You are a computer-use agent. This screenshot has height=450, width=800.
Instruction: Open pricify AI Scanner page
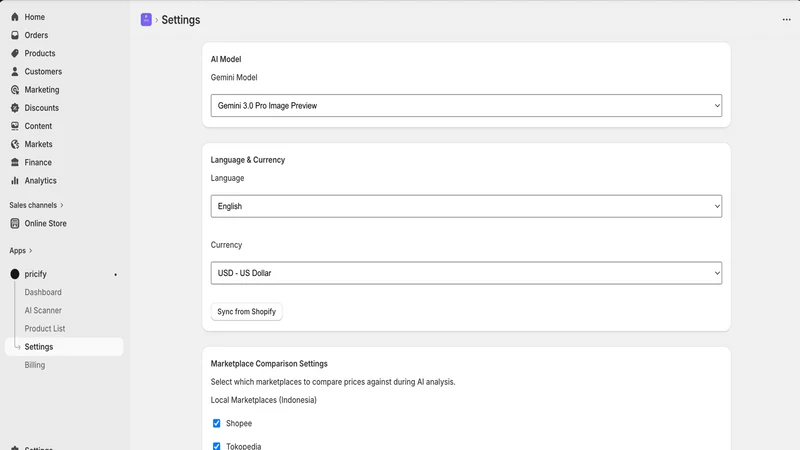(43, 310)
